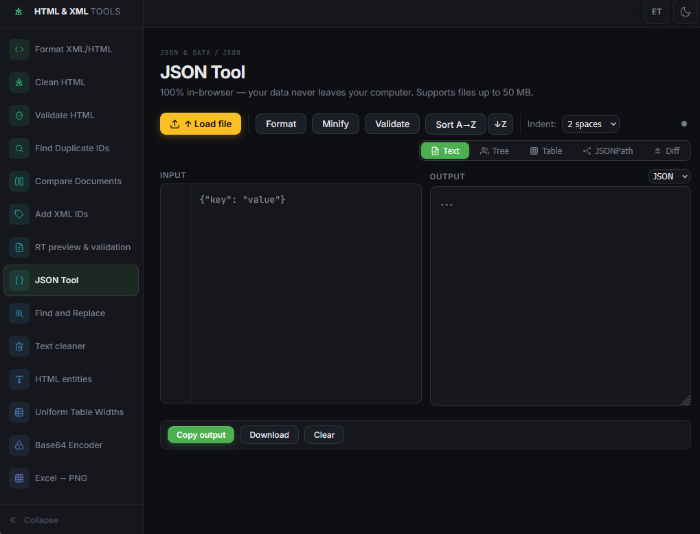The width and height of the screenshot is (700, 534).
Task: Click the RT preview & validation document icon
Action: point(19,247)
